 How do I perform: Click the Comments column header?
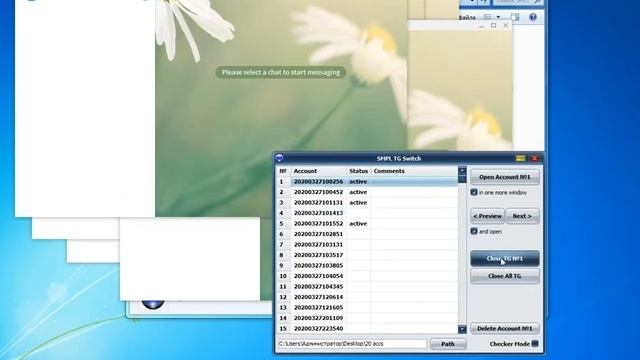pyautogui.click(x=414, y=171)
